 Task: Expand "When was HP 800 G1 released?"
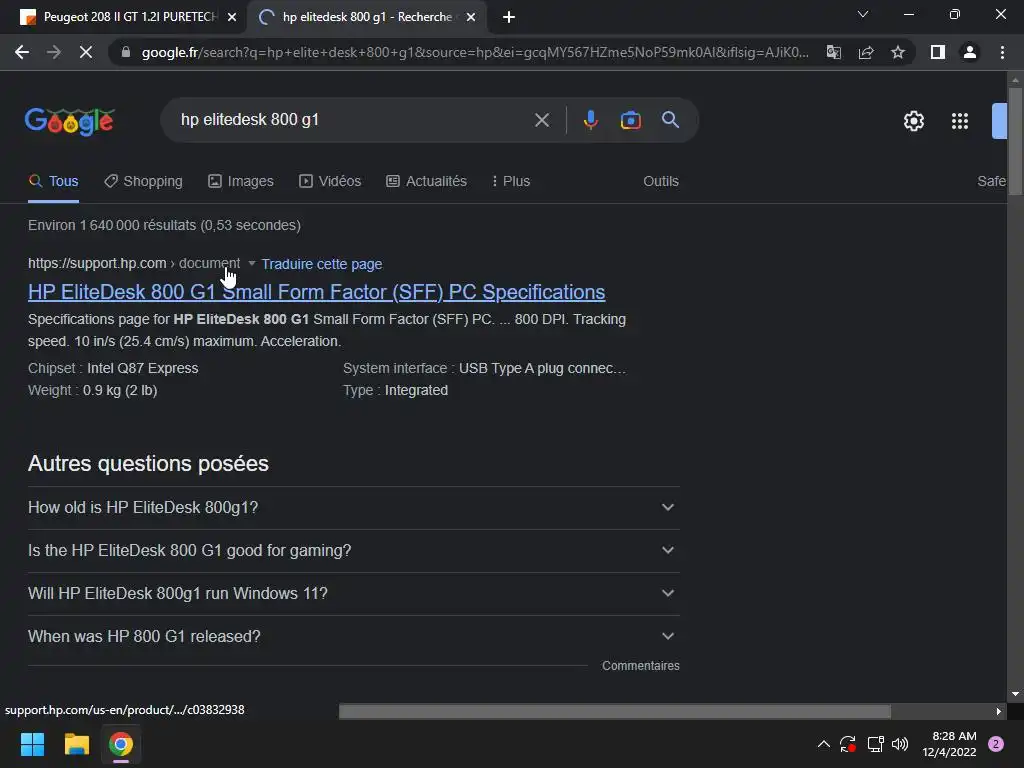(354, 637)
